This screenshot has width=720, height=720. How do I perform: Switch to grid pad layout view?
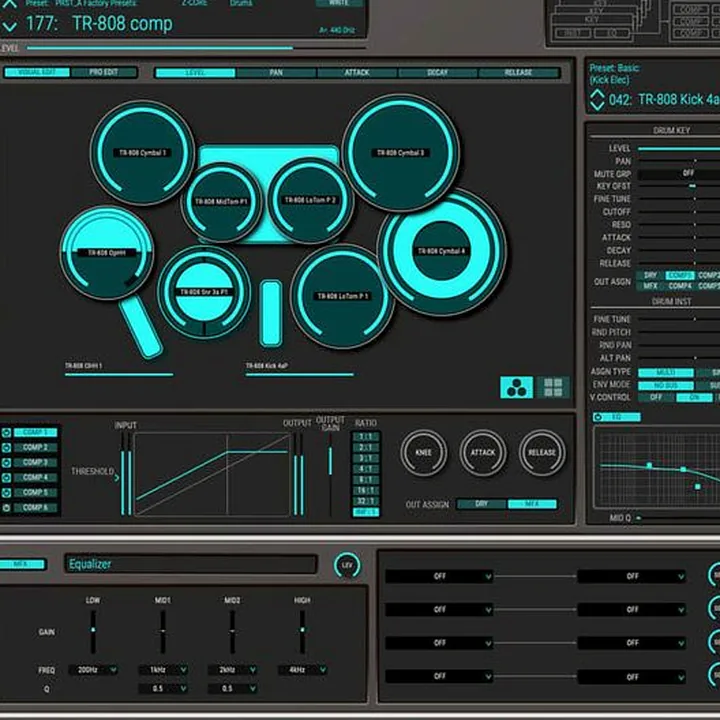pyautogui.click(x=552, y=387)
